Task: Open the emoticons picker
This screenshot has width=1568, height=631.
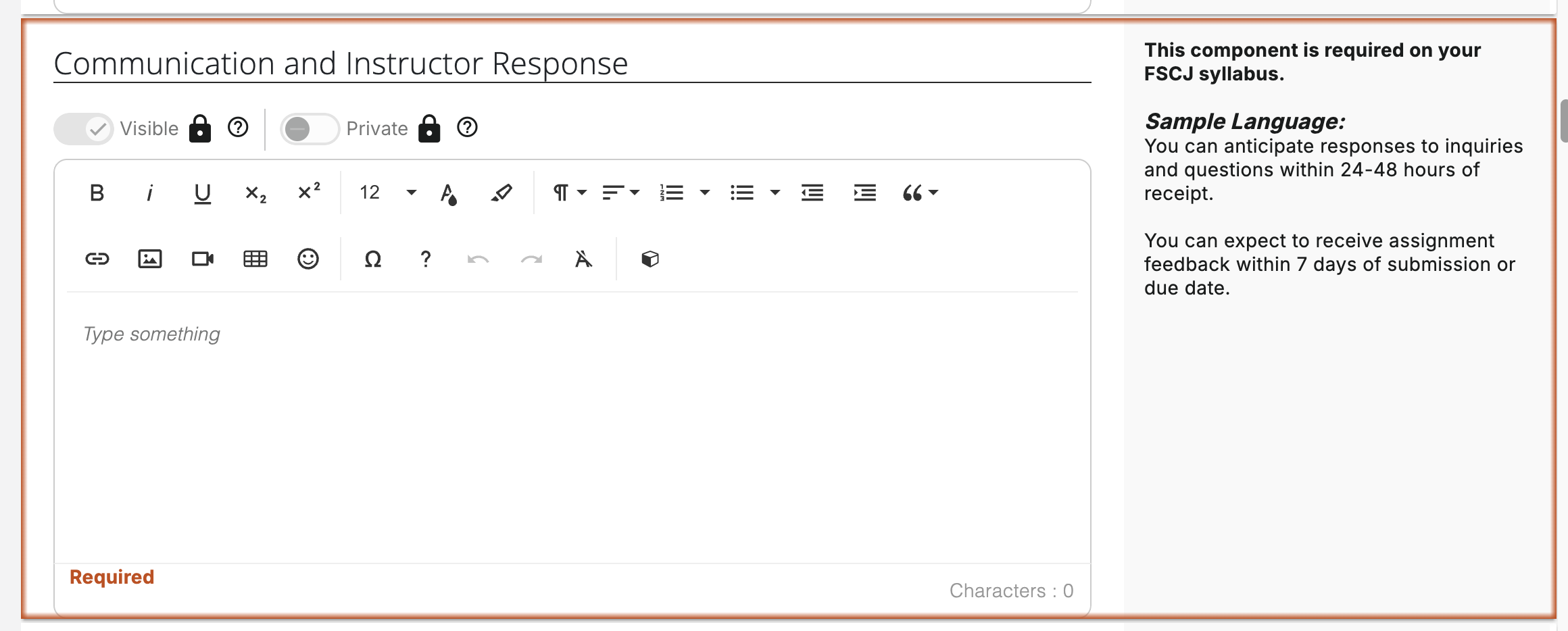Action: click(308, 259)
